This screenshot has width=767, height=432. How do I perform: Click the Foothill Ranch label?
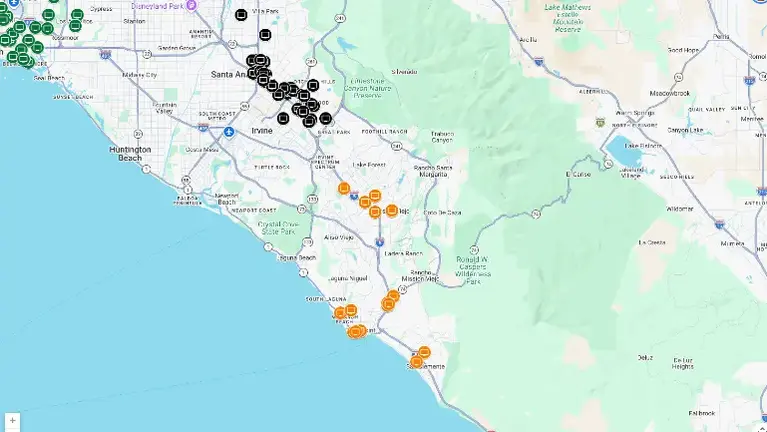pos(384,132)
